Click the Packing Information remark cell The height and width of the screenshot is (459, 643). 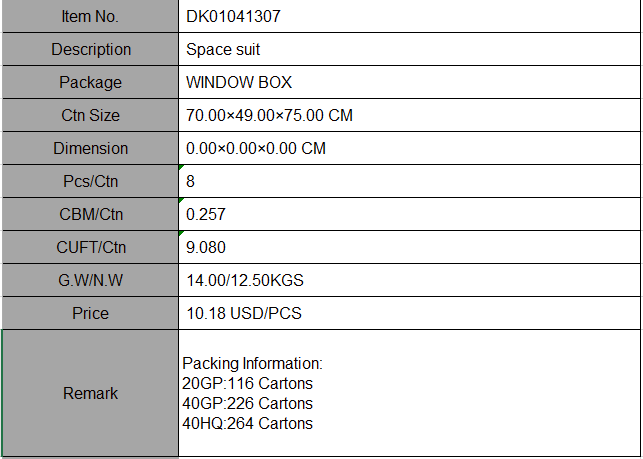(409, 393)
